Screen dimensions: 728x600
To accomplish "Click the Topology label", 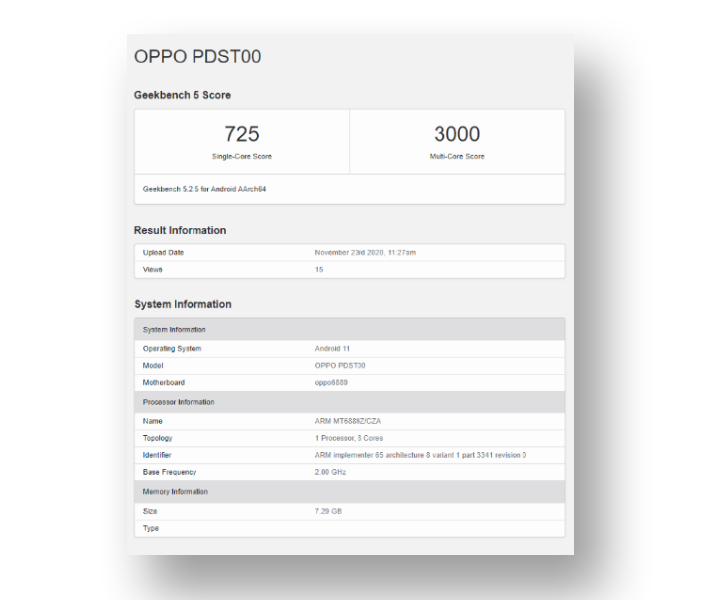I will tap(157, 438).
